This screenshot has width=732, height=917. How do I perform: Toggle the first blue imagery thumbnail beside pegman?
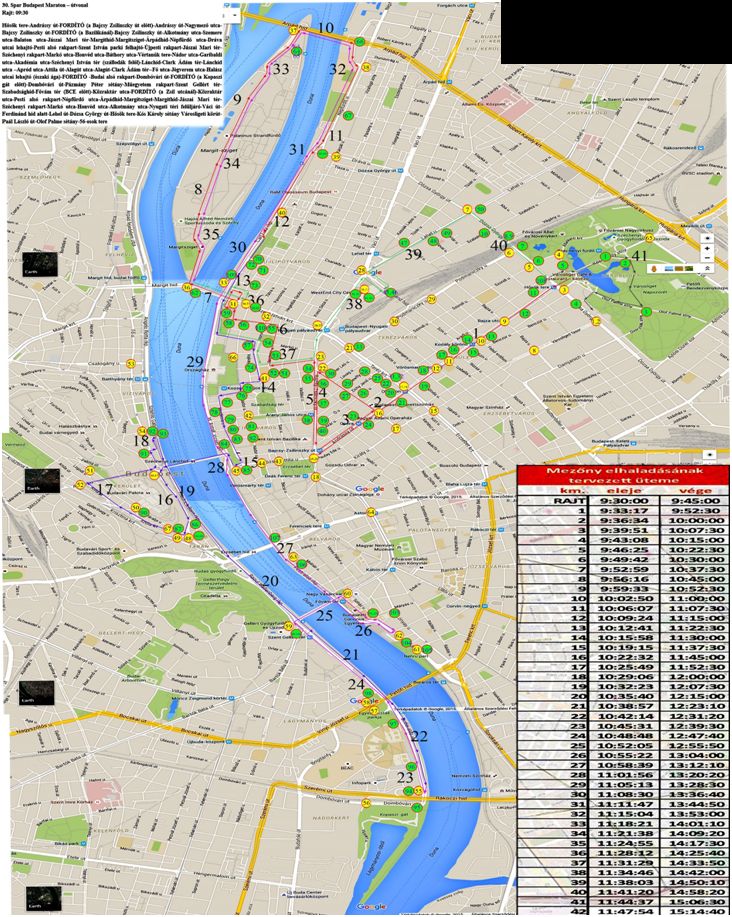coord(670,268)
